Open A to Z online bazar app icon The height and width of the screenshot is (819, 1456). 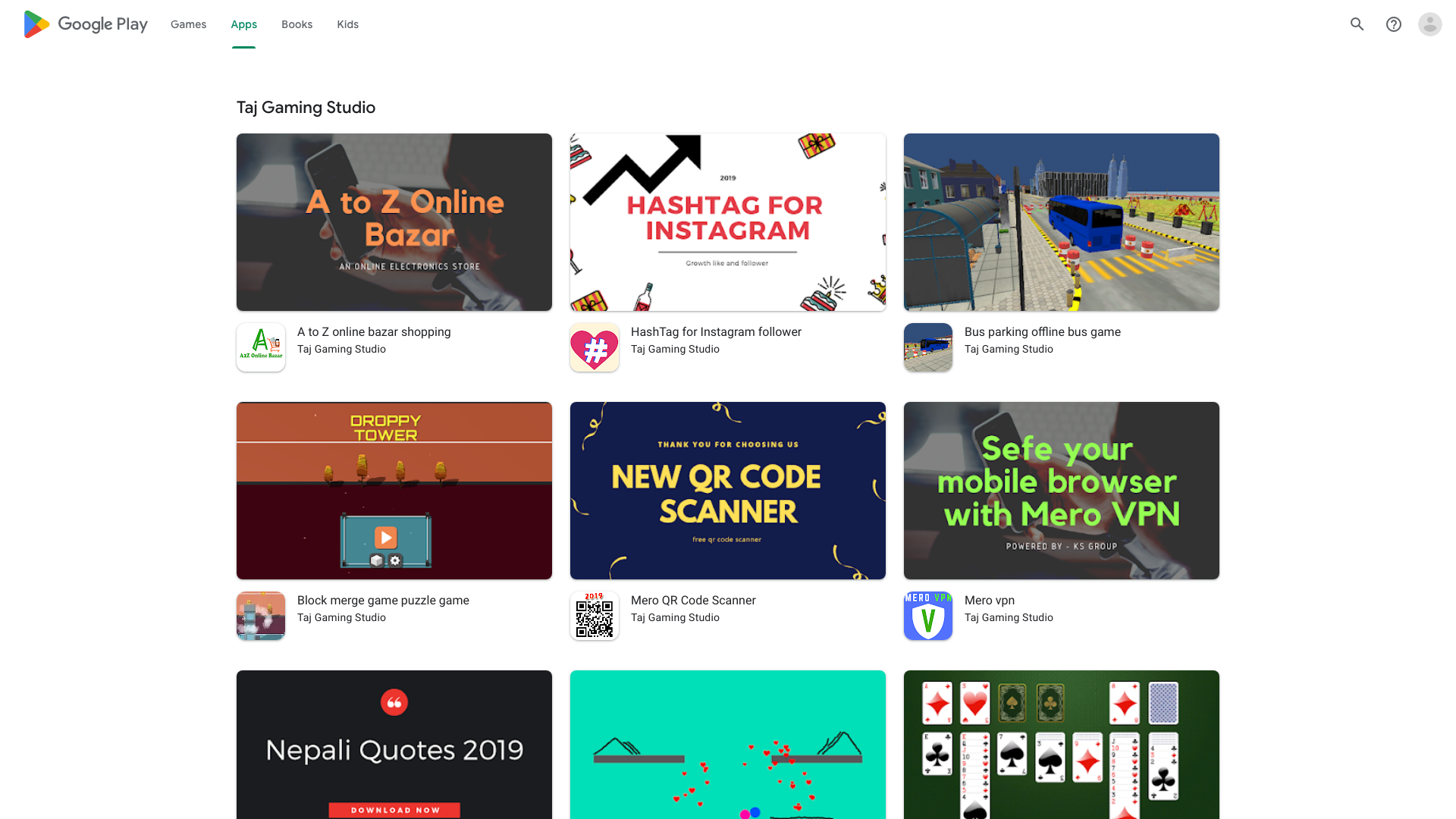pos(261,347)
